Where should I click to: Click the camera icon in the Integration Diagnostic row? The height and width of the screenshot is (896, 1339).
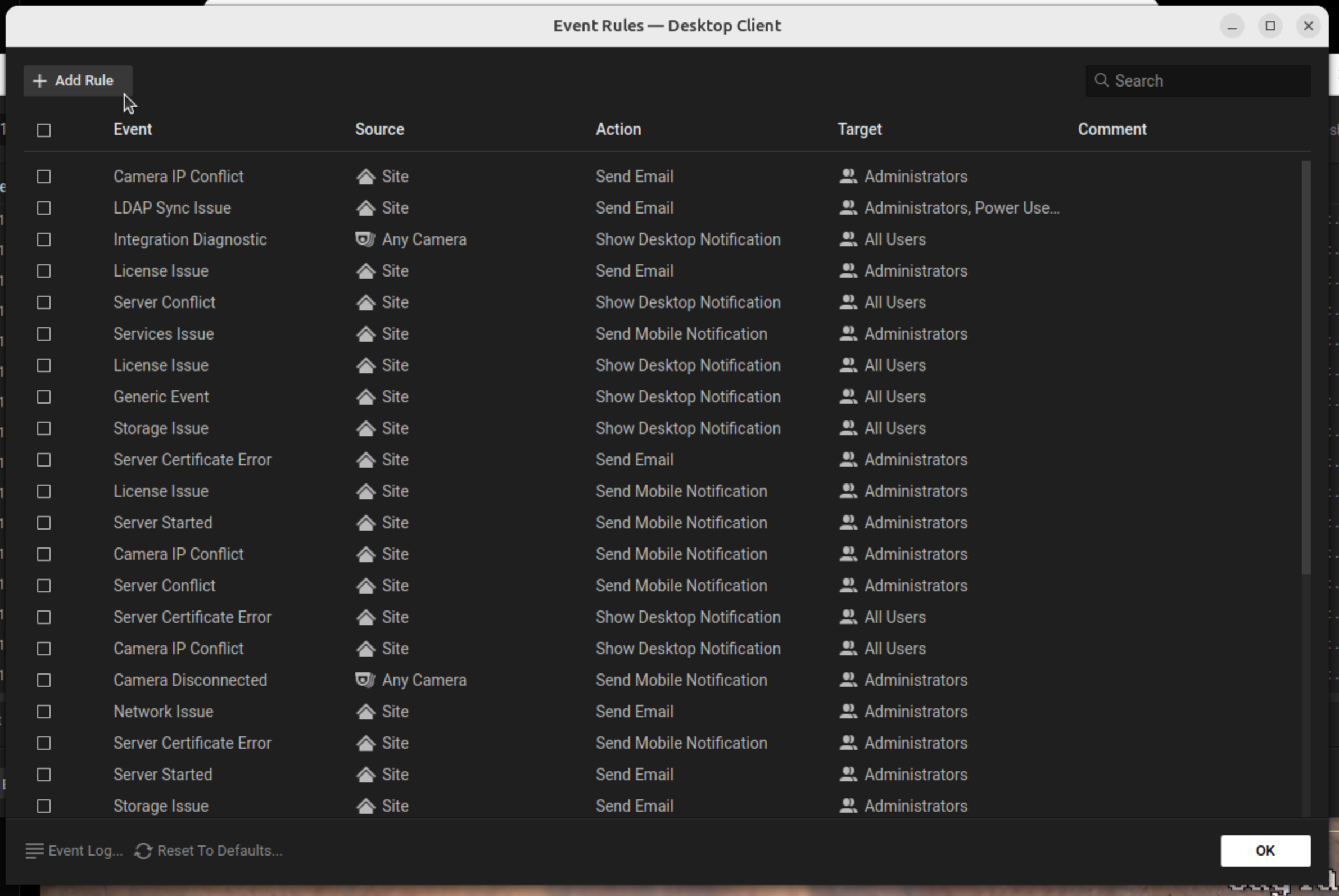tap(365, 239)
